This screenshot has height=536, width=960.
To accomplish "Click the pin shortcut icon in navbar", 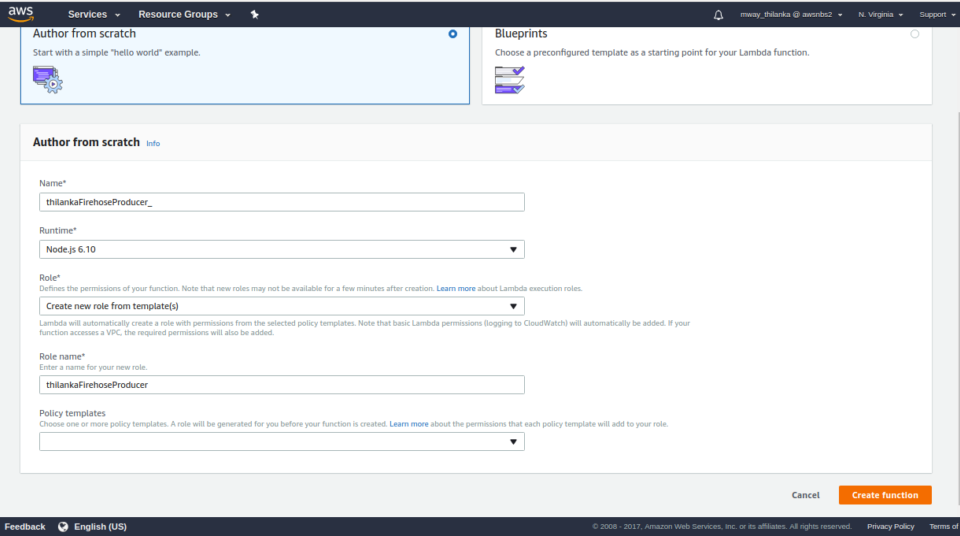I will (254, 15).
